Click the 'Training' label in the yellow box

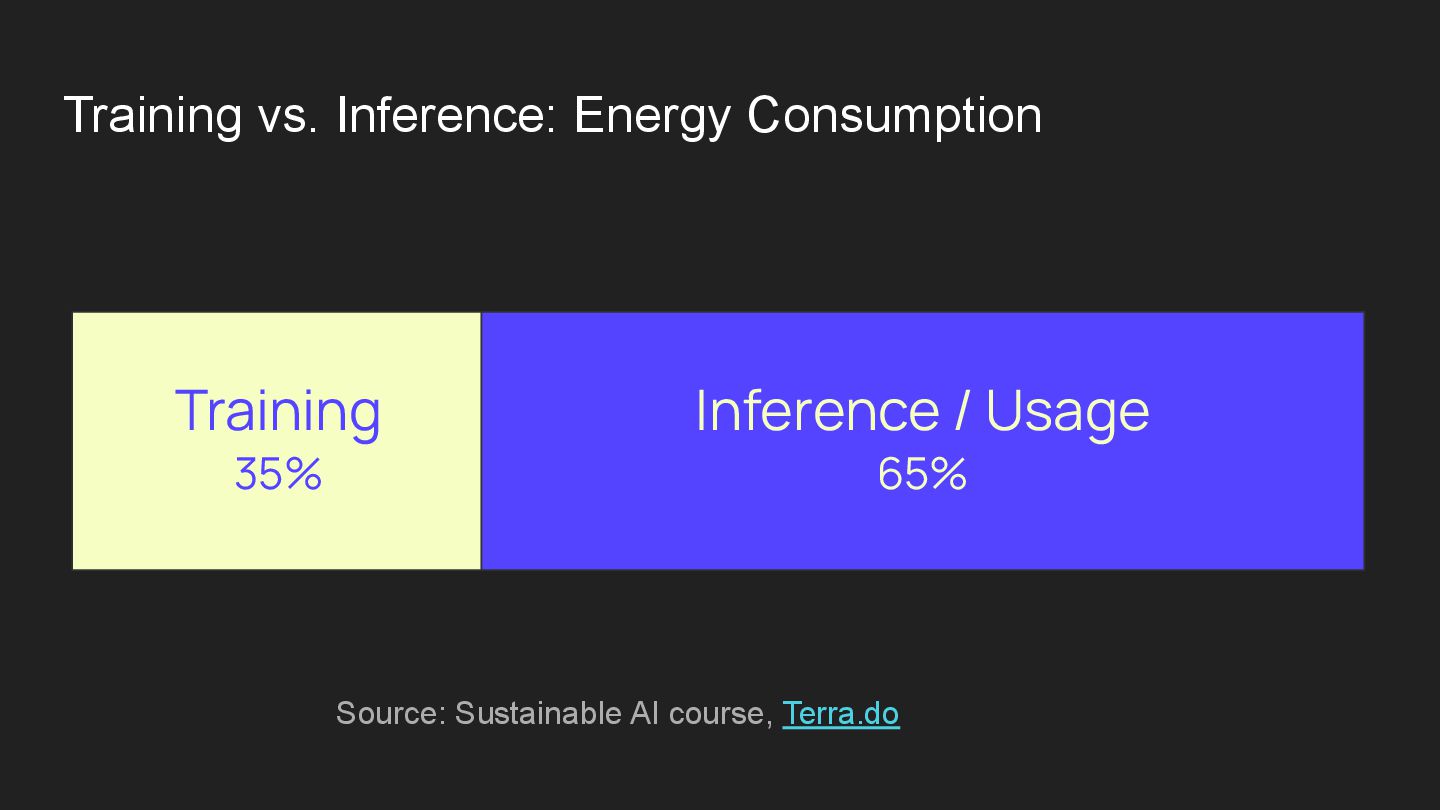pyautogui.click(x=277, y=411)
